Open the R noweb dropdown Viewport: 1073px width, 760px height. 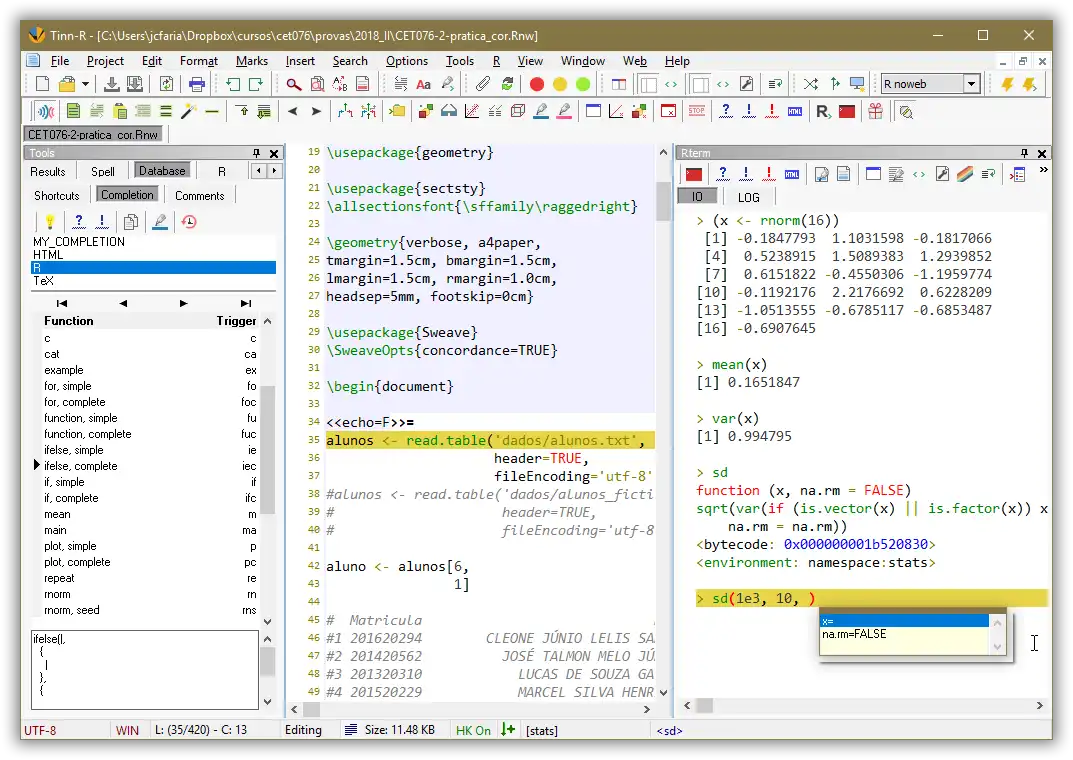[x=971, y=85]
